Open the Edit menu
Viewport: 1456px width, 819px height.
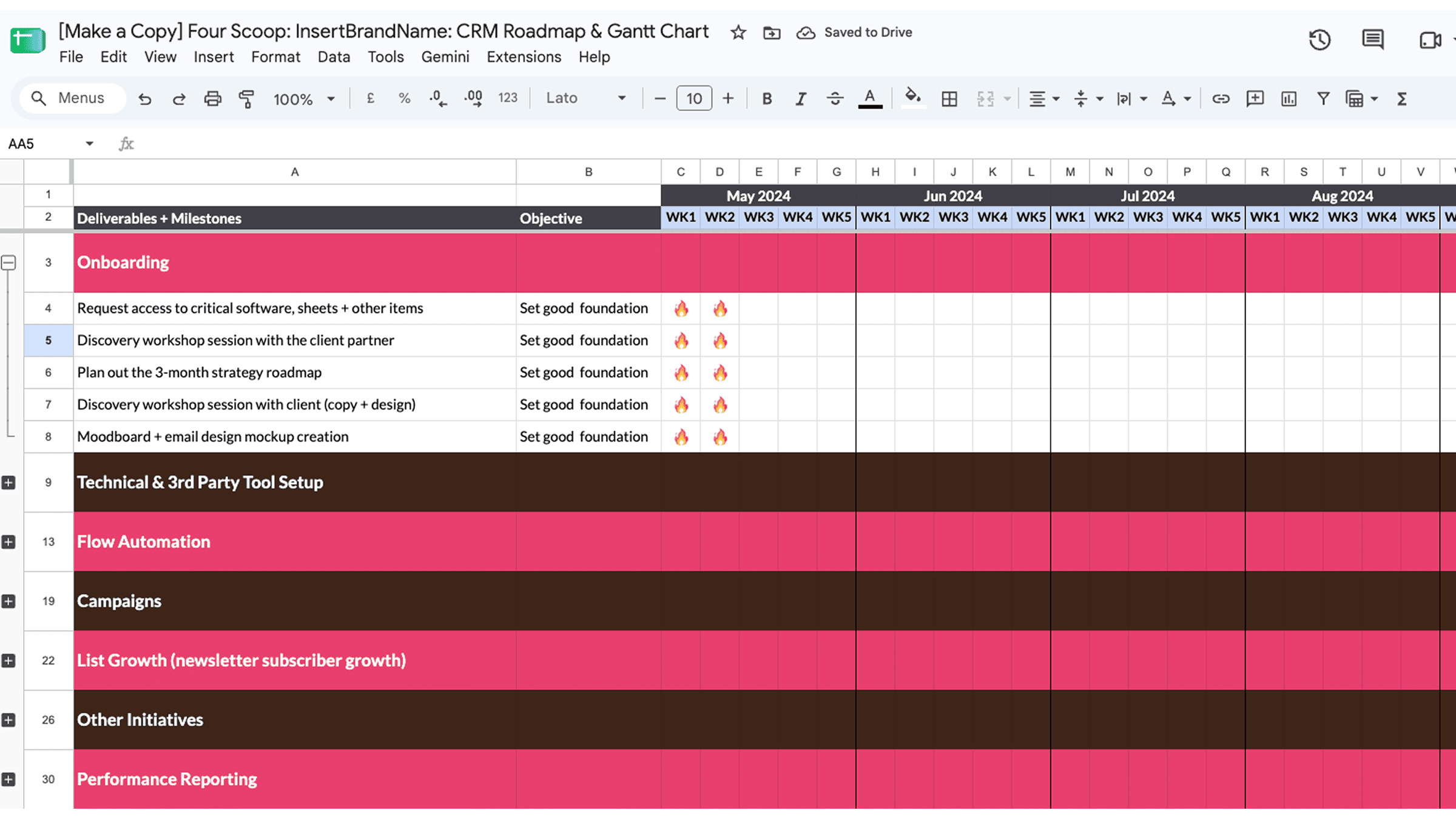[x=113, y=57]
